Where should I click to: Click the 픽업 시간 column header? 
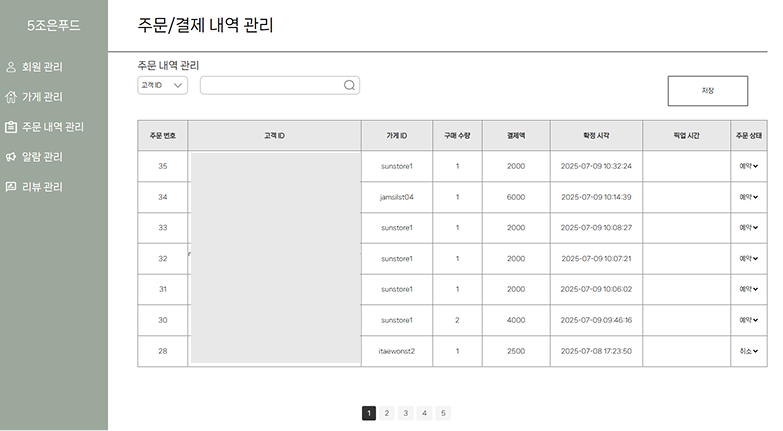[687, 135]
